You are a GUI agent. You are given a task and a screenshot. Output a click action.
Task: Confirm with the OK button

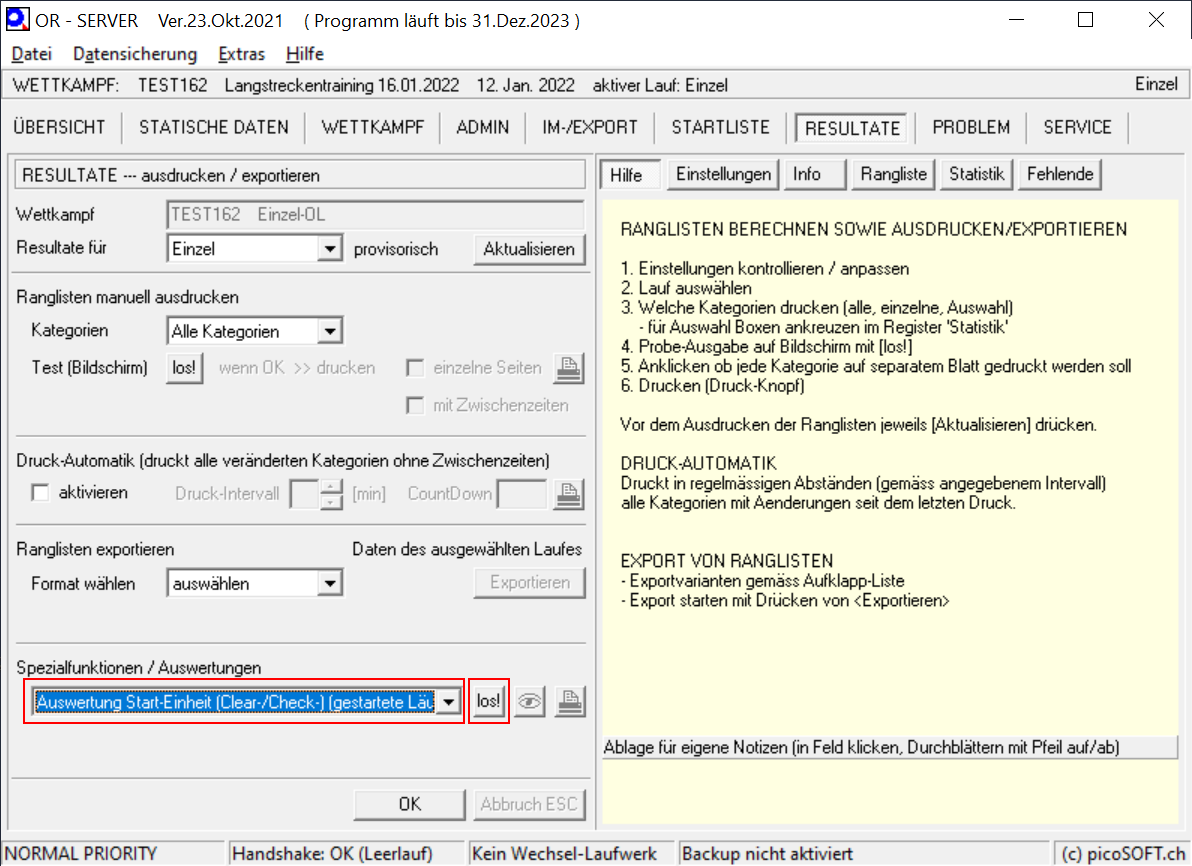(410, 804)
